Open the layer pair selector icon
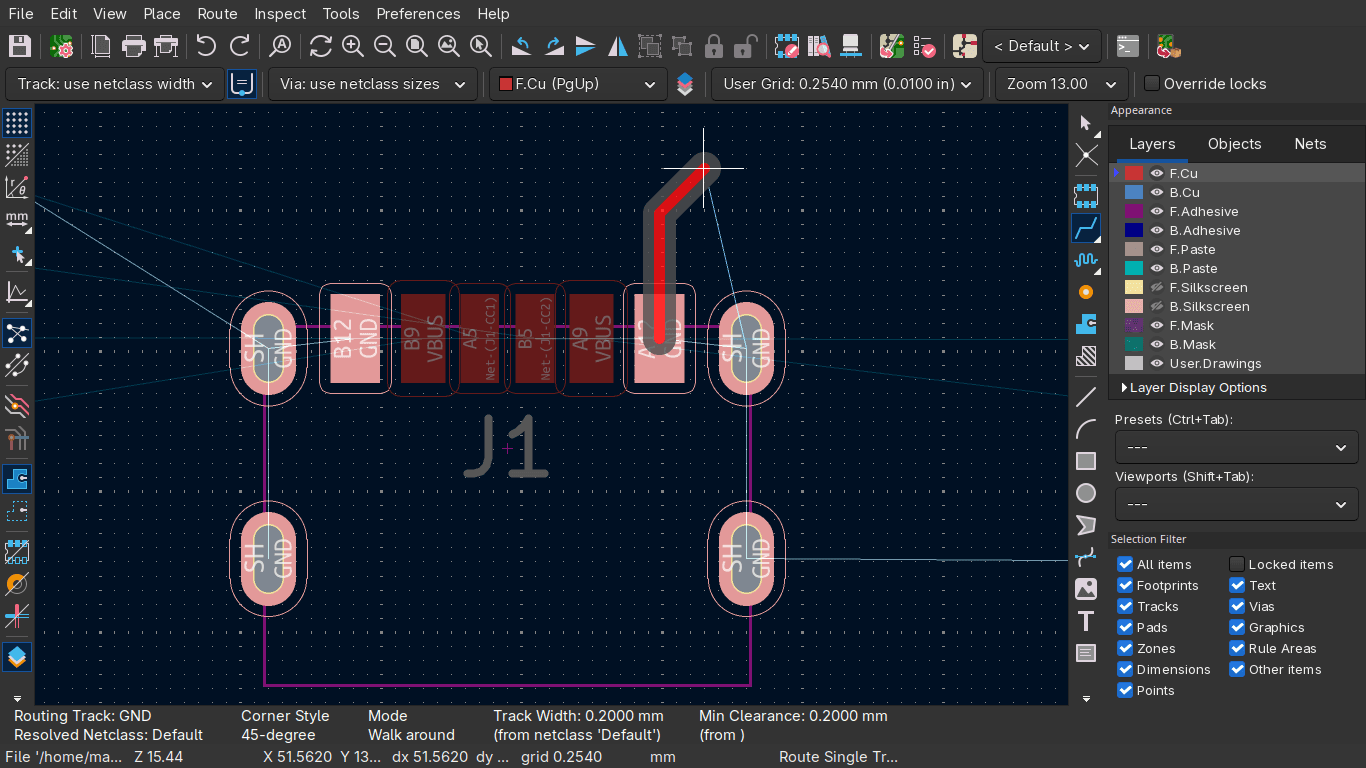 (685, 84)
